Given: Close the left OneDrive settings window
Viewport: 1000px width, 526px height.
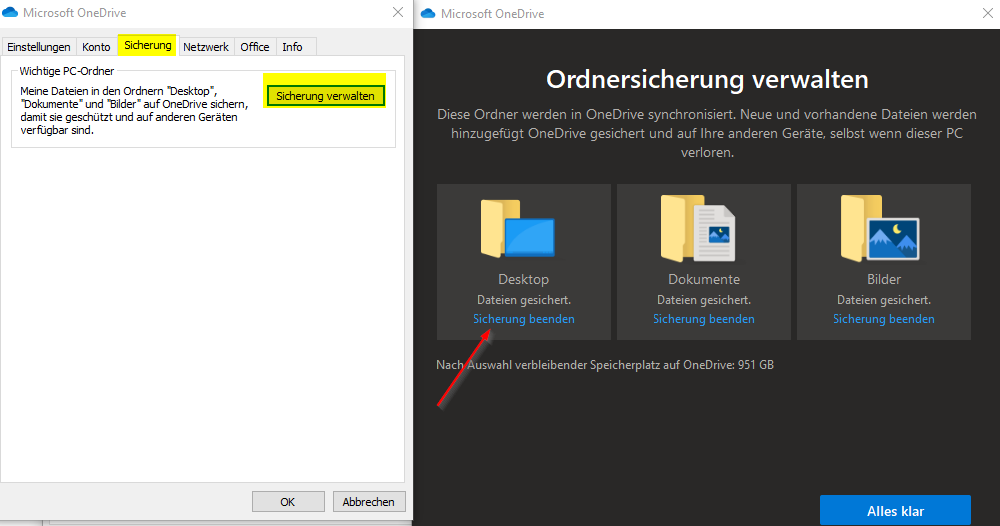Looking at the screenshot, I should pos(398,12).
